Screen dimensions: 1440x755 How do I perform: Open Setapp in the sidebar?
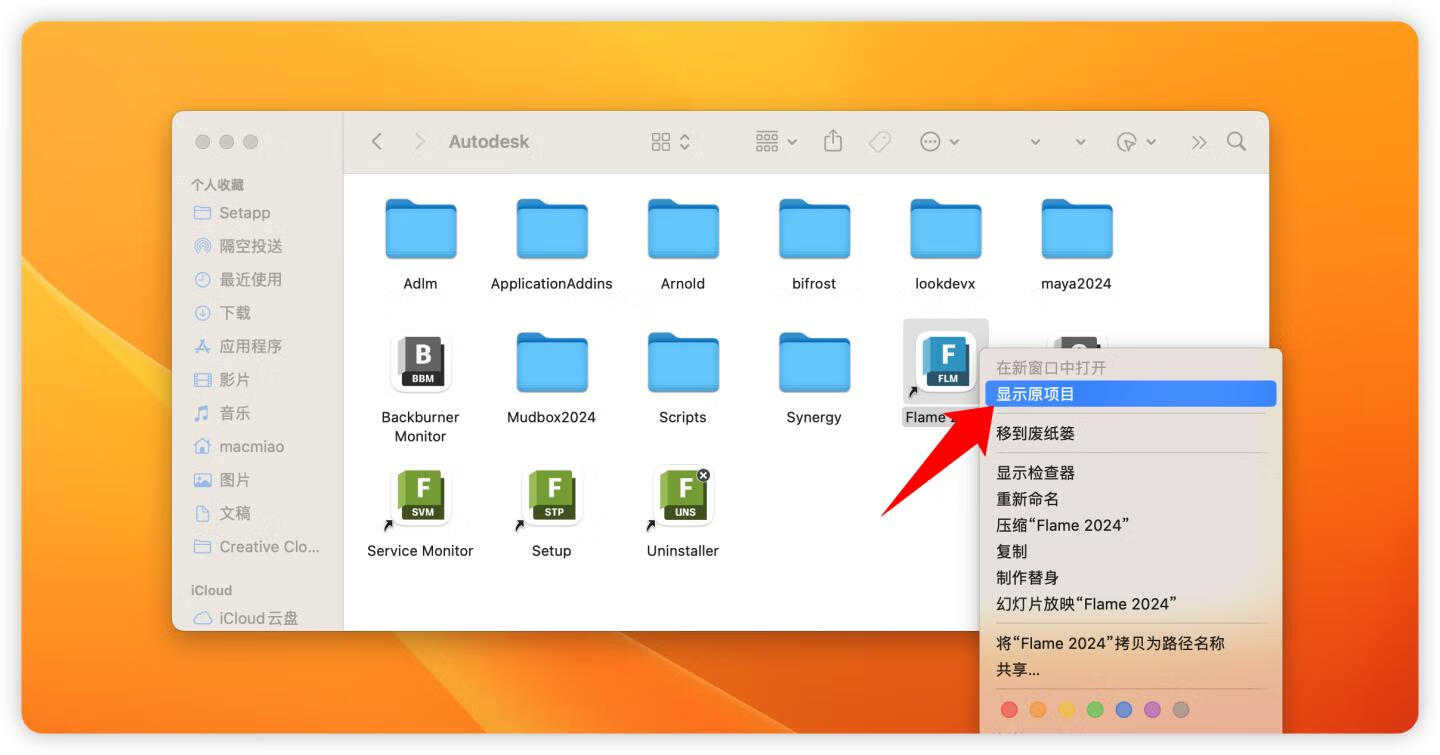click(x=245, y=212)
